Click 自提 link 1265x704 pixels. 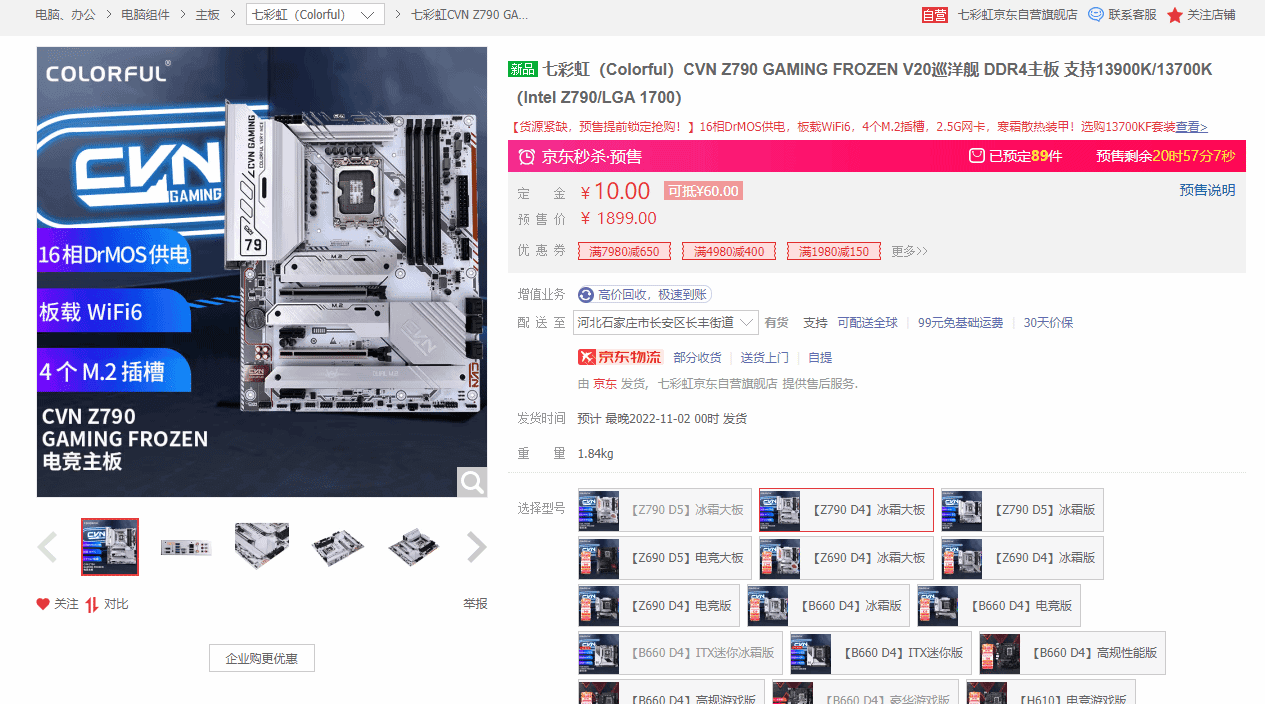[820, 357]
